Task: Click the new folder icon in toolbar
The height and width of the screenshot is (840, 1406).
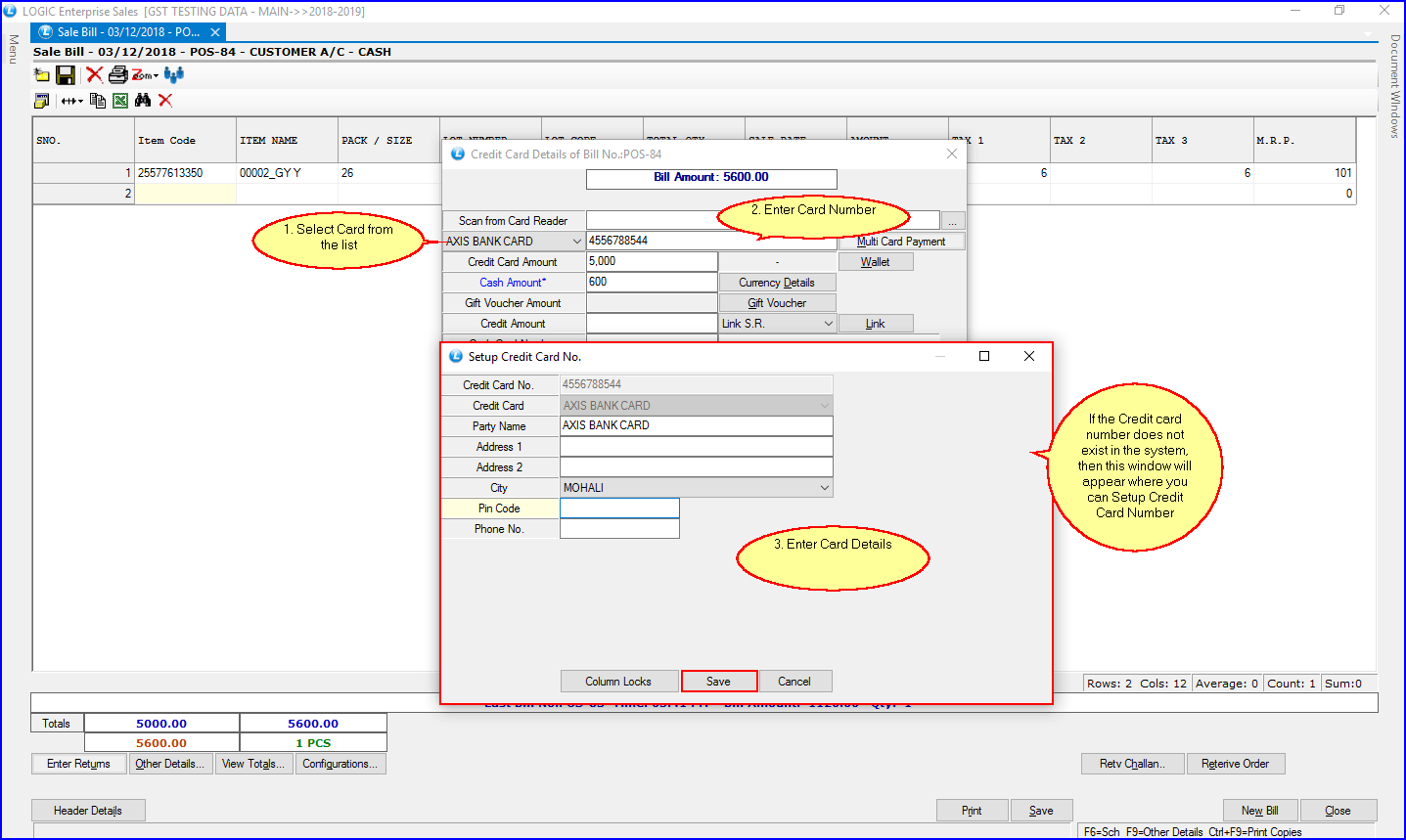Action: coord(41,74)
